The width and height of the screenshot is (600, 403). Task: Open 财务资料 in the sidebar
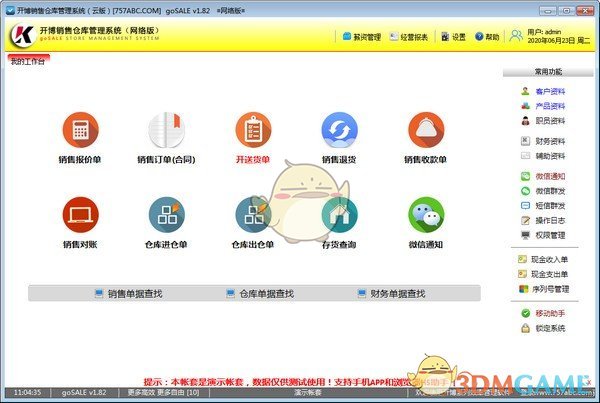tap(543, 141)
